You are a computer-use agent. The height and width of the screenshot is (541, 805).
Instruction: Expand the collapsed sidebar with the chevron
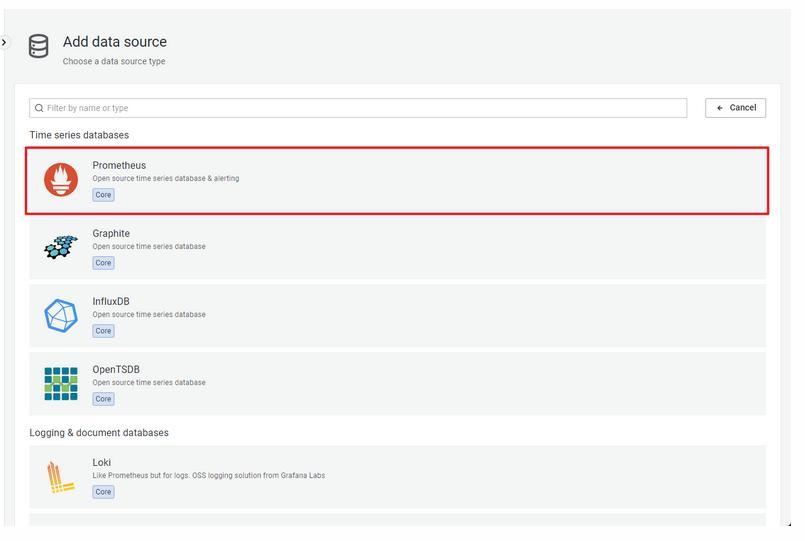pos(4,42)
